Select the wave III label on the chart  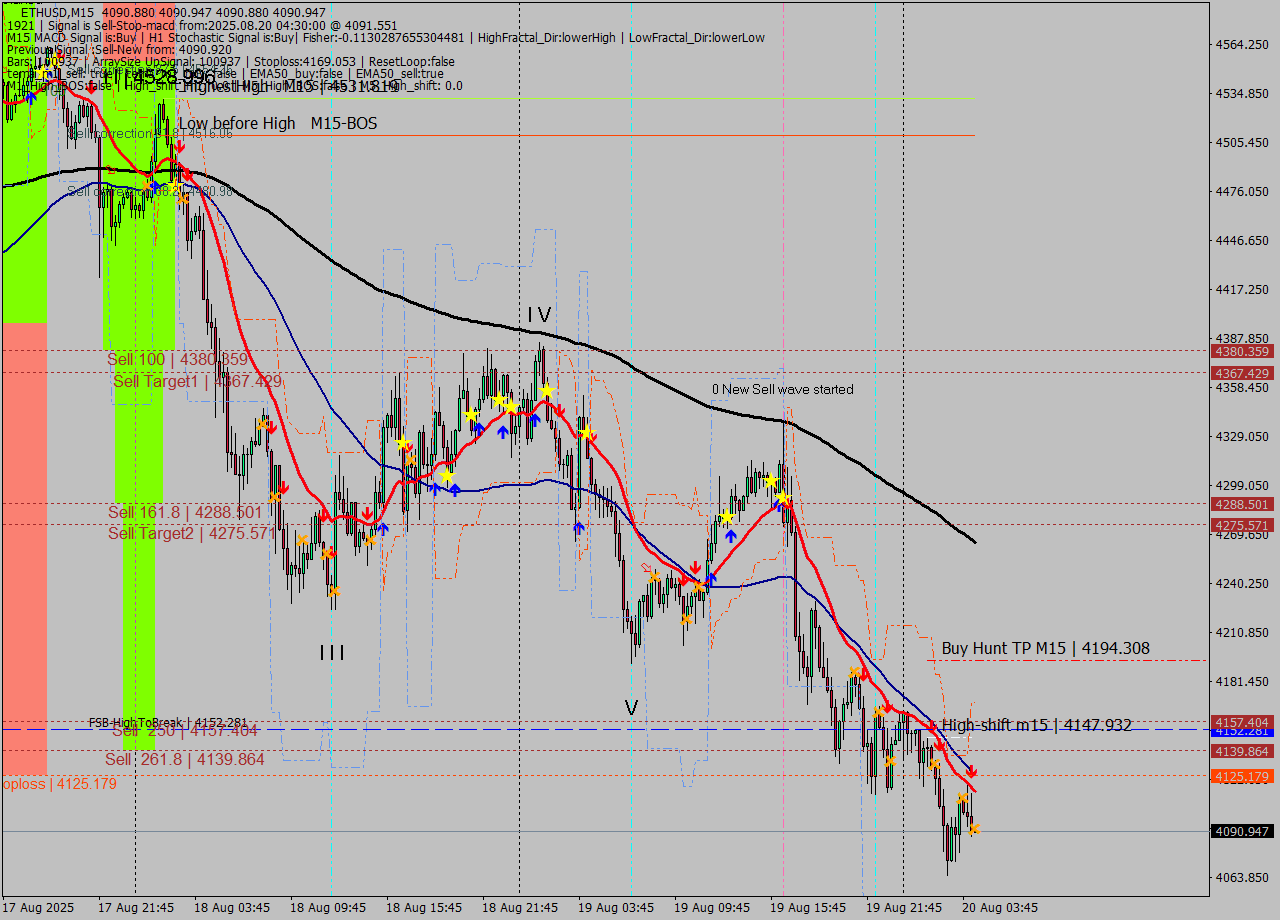[332, 653]
